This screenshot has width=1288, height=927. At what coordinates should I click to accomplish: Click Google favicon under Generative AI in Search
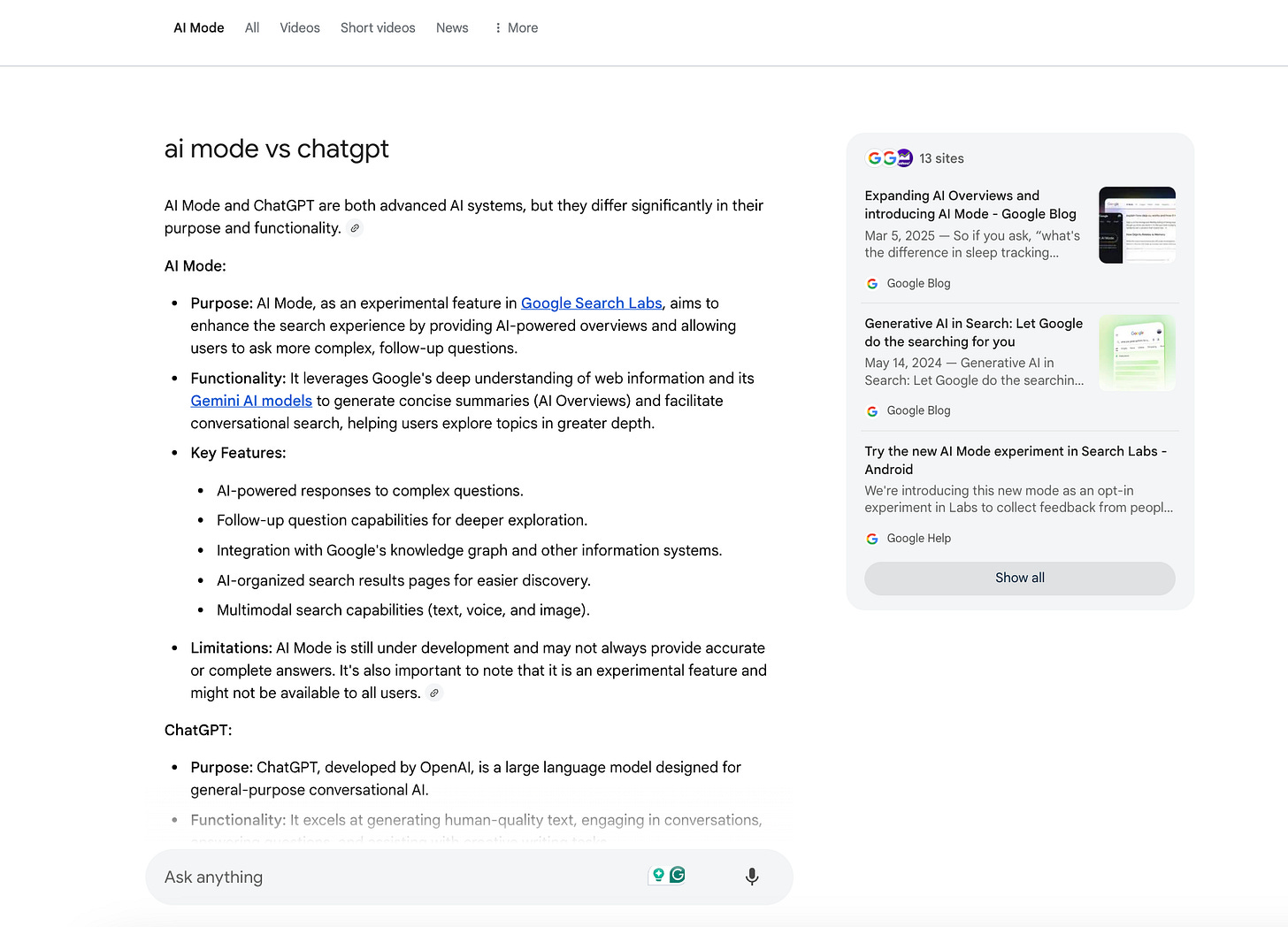872,411
